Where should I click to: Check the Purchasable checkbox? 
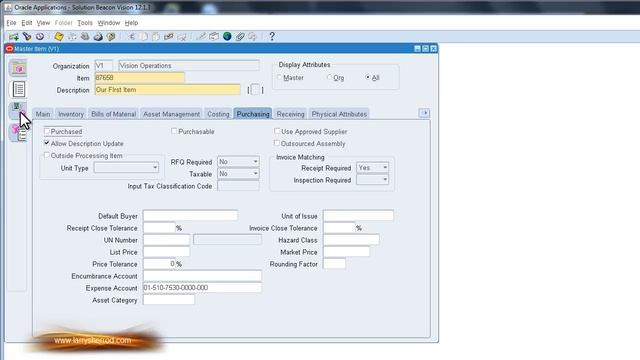[x=174, y=131]
